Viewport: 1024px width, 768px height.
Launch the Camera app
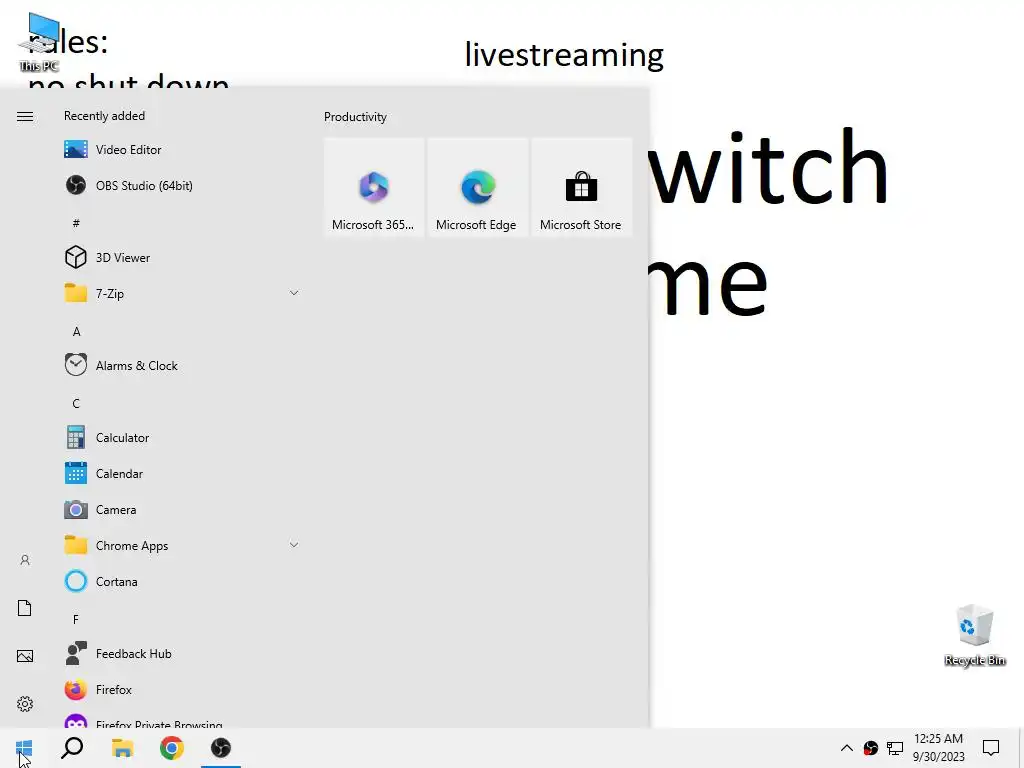click(x=182, y=509)
